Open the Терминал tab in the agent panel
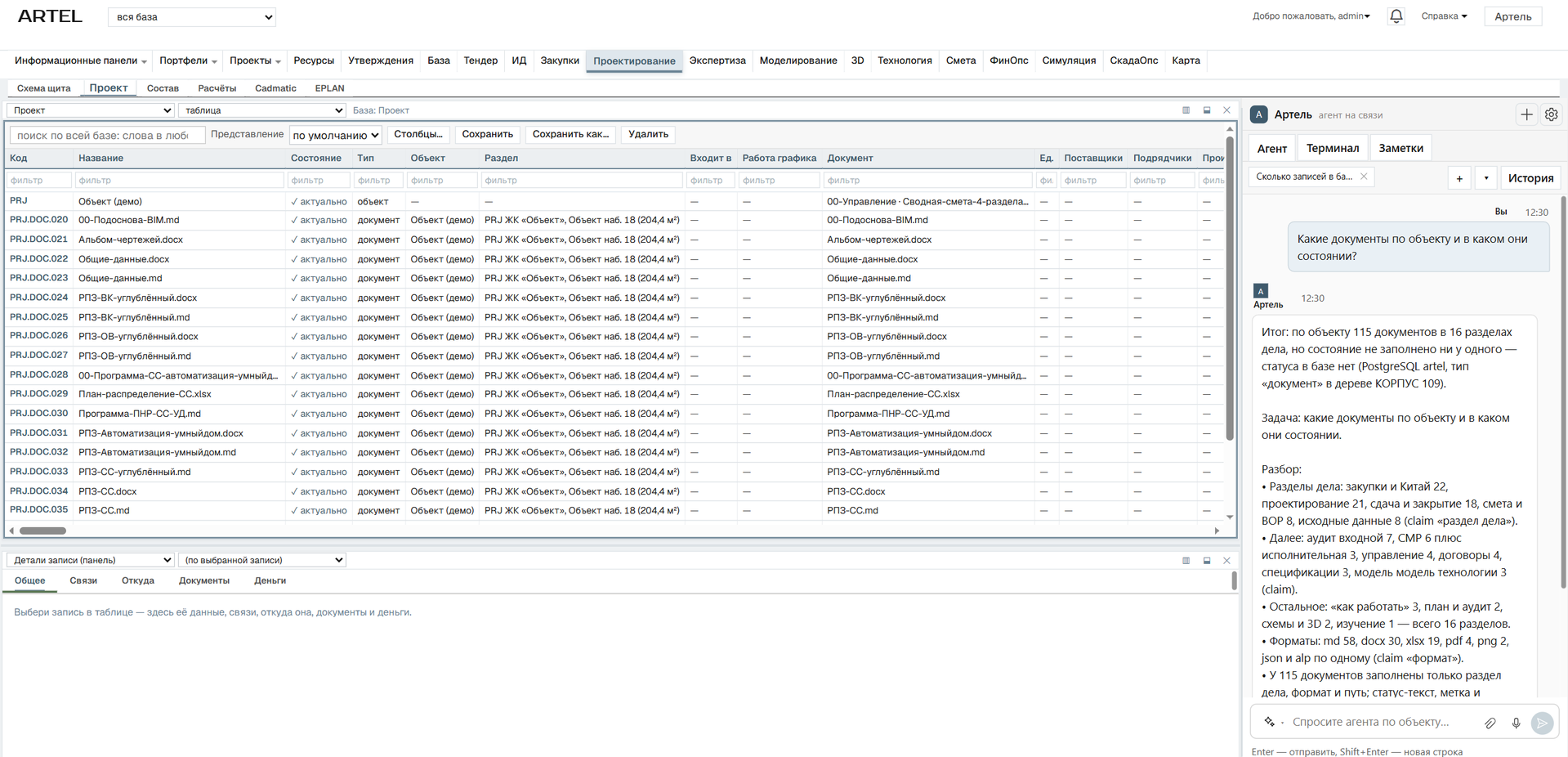1568x757 pixels. tap(1332, 148)
